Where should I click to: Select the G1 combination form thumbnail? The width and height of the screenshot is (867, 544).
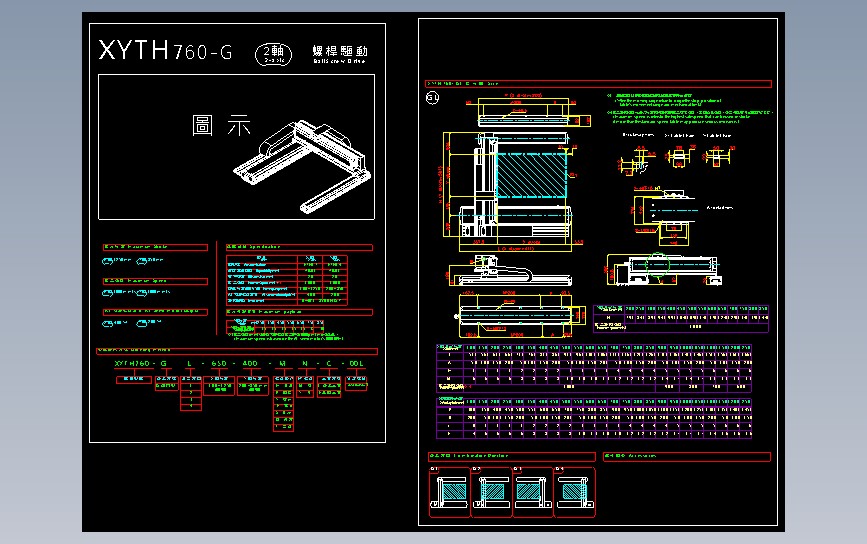point(450,493)
